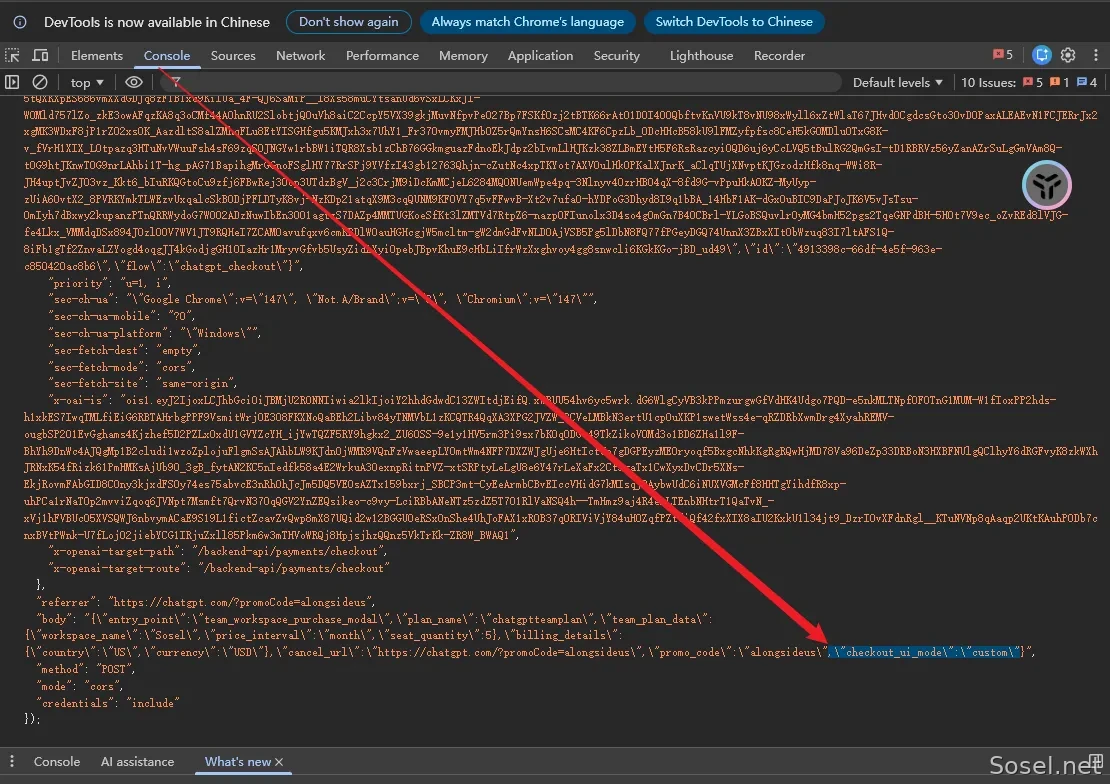Click the "method": "POST" line
1110x784 pixels.
pos(86,669)
